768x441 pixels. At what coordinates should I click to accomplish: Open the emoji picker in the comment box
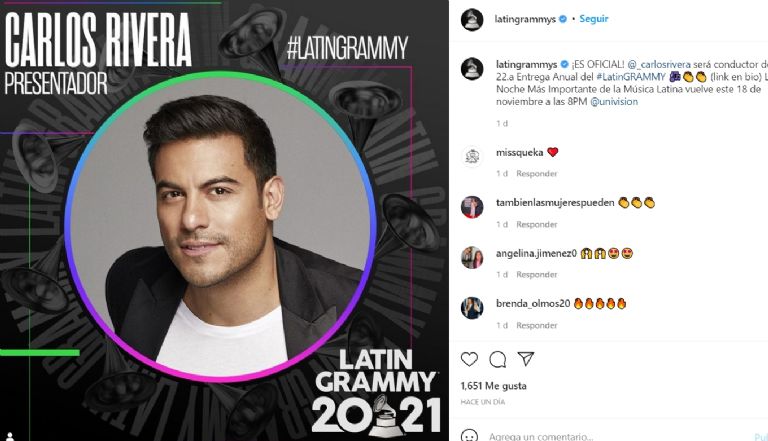point(469,436)
